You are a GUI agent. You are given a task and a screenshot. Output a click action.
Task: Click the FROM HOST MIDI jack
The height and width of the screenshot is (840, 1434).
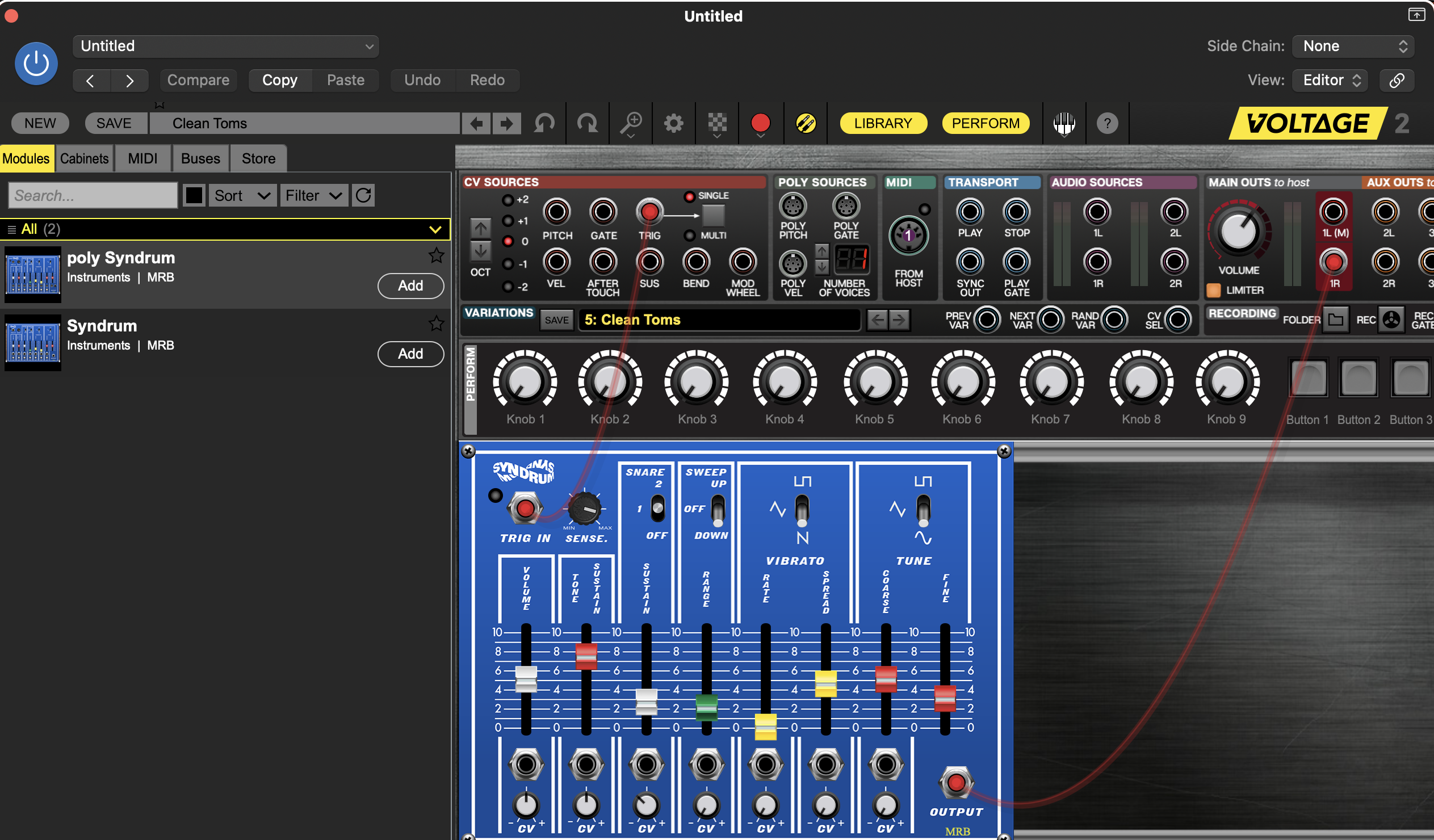pos(909,236)
